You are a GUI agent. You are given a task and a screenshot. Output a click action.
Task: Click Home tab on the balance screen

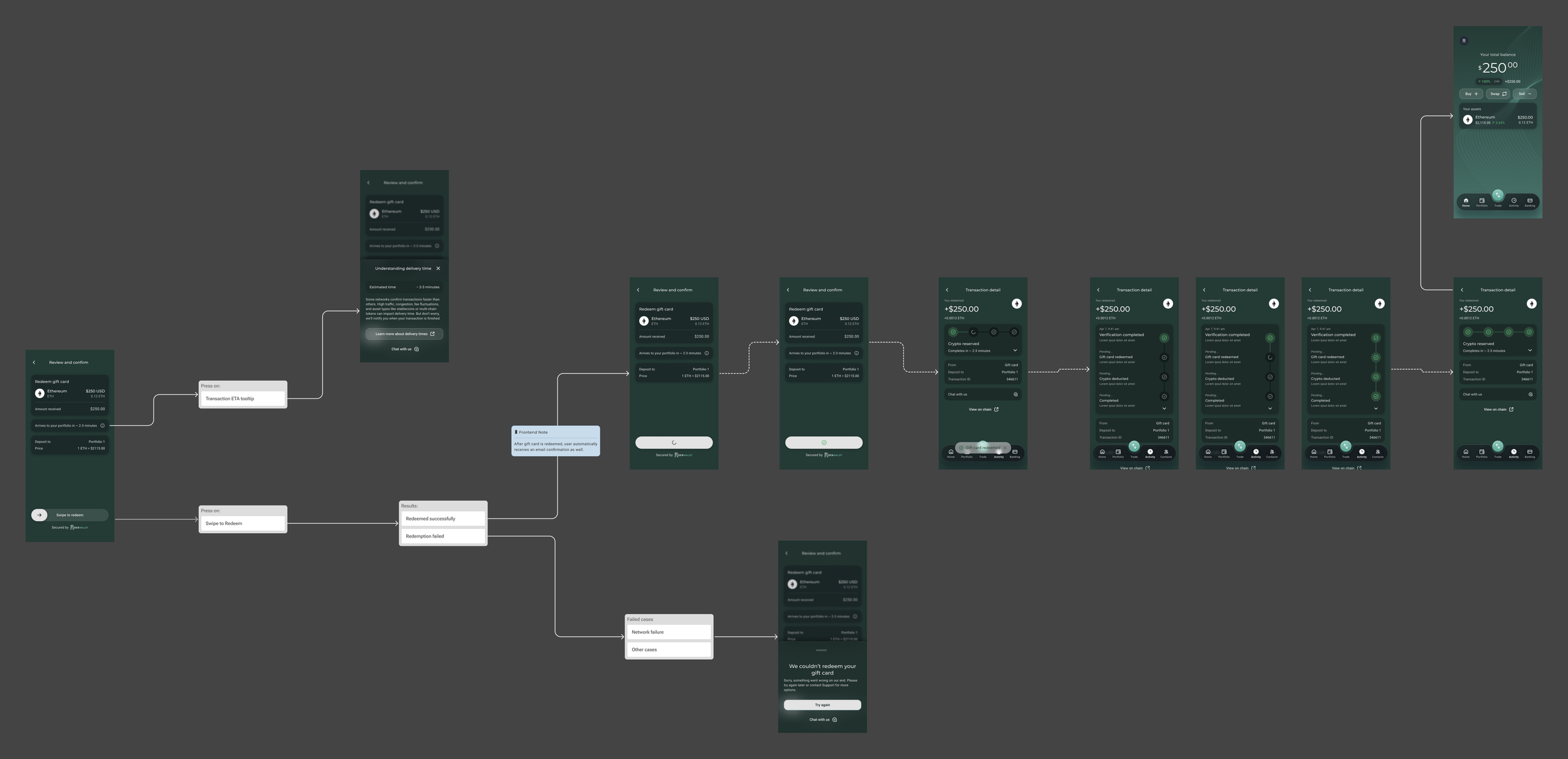[1466, 203]
